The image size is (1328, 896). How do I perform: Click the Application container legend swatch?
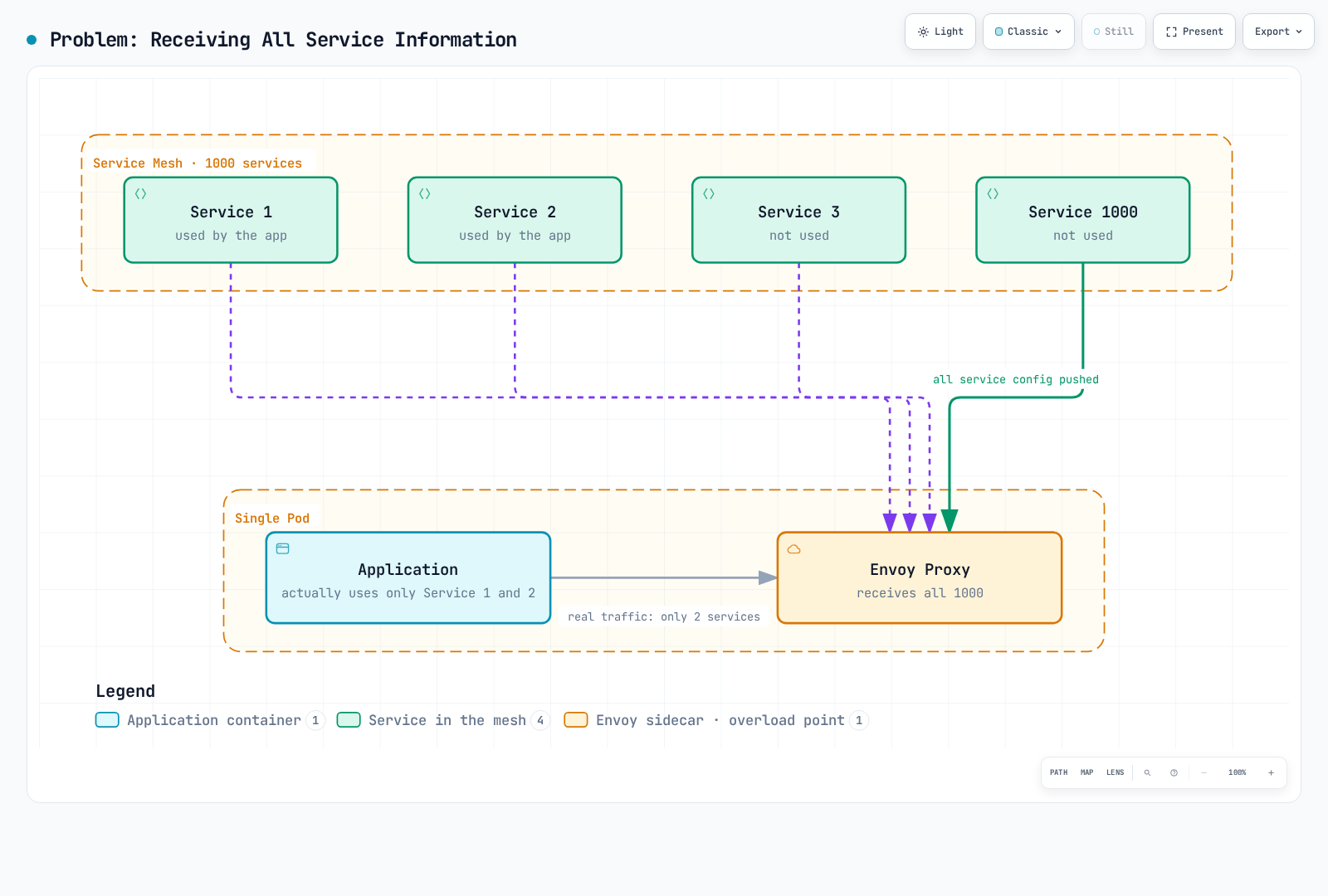pos(107,720)
